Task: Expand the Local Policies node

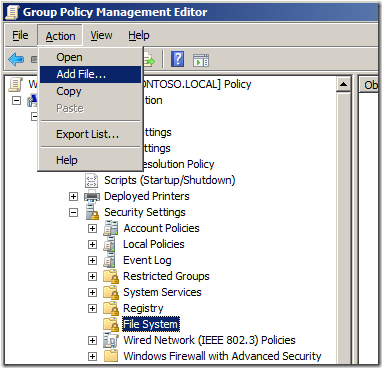Action: pyautogui.click(x=92, y=244)
